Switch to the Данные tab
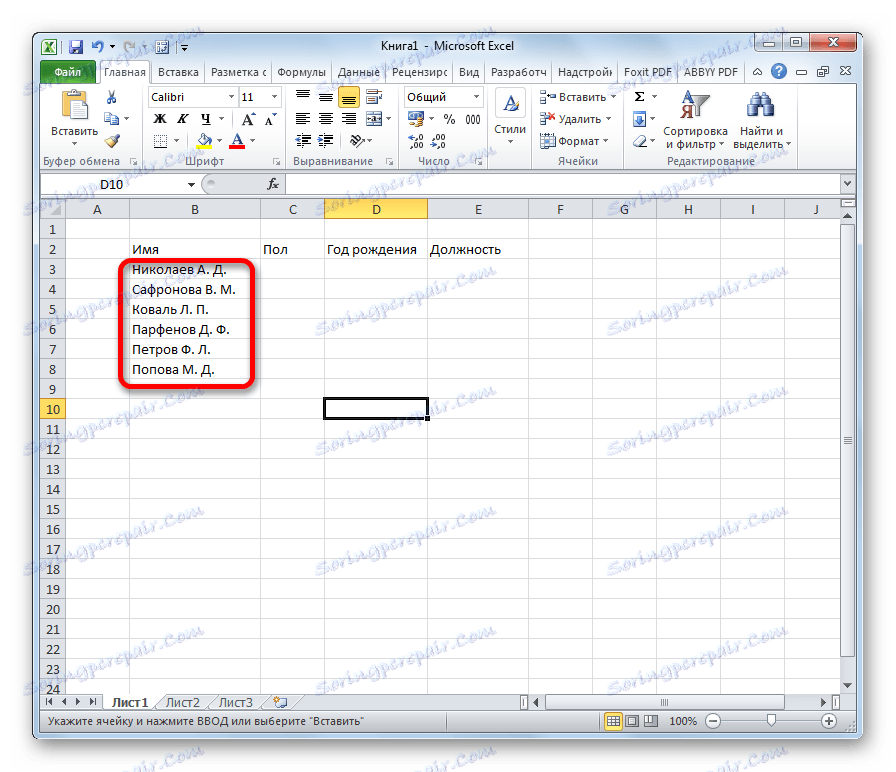 (x=358, y=72)
